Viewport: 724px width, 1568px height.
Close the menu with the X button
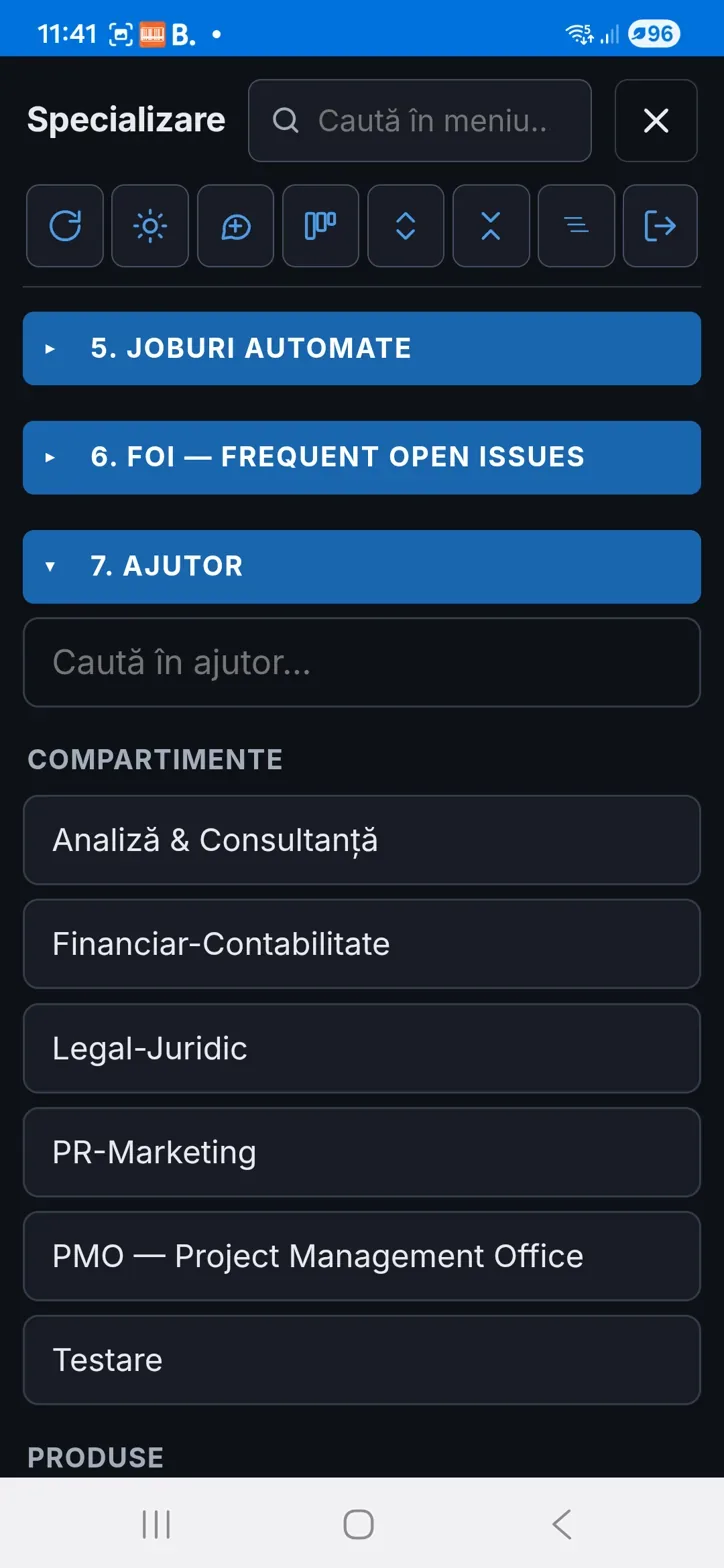(656, 121)
